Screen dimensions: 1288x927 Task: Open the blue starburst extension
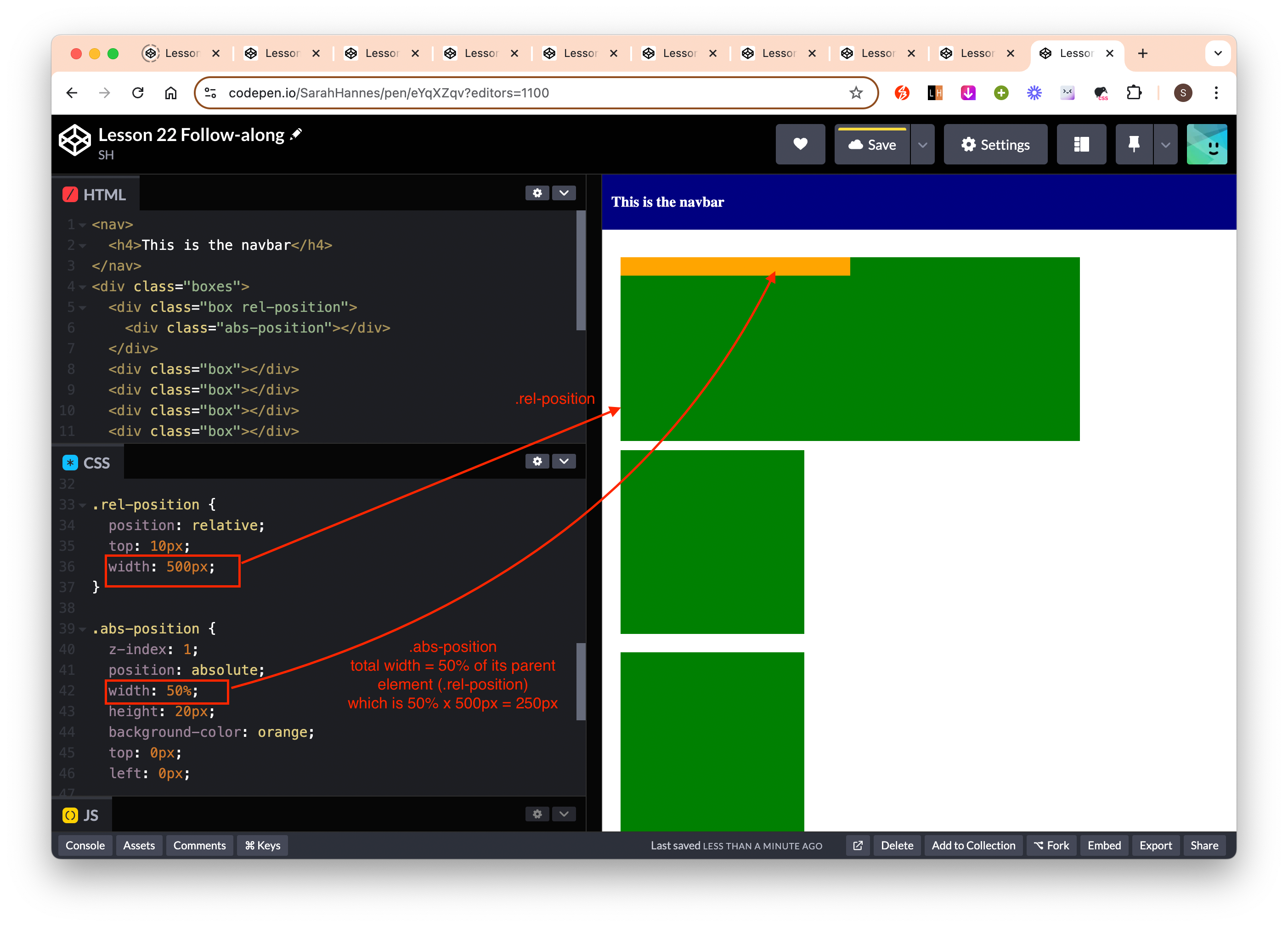[1034, 93]
